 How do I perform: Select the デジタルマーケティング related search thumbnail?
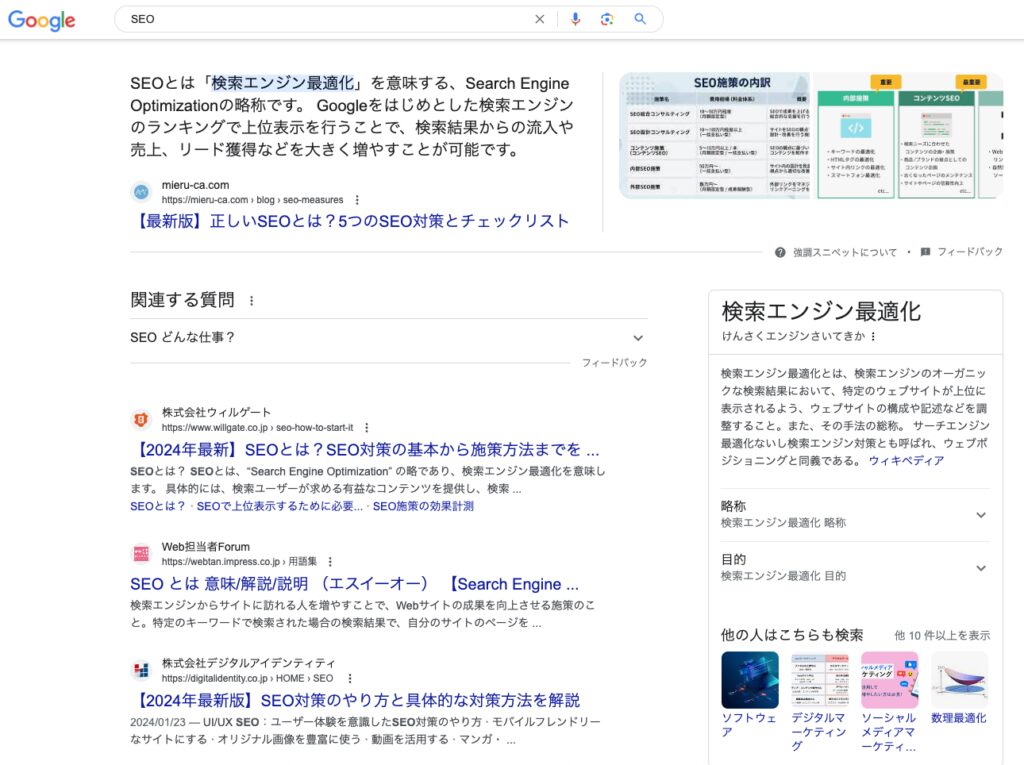pos(820,680)
